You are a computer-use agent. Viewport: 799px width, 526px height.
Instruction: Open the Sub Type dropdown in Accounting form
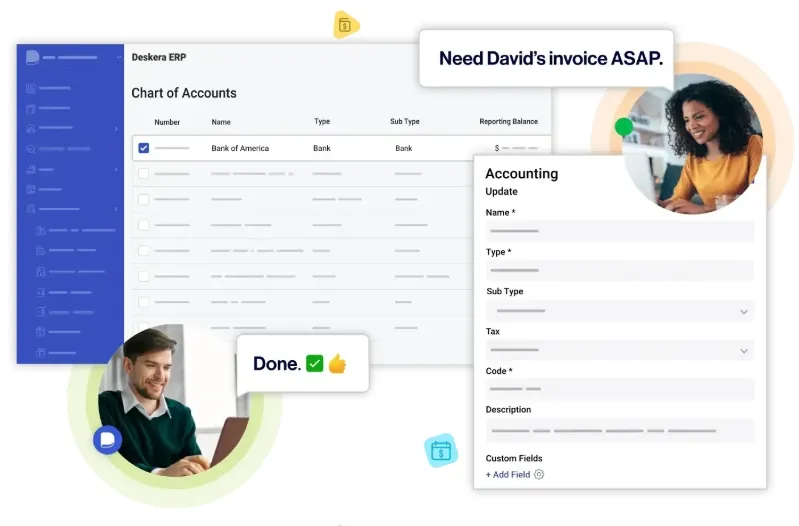click(x=620, y=311)
